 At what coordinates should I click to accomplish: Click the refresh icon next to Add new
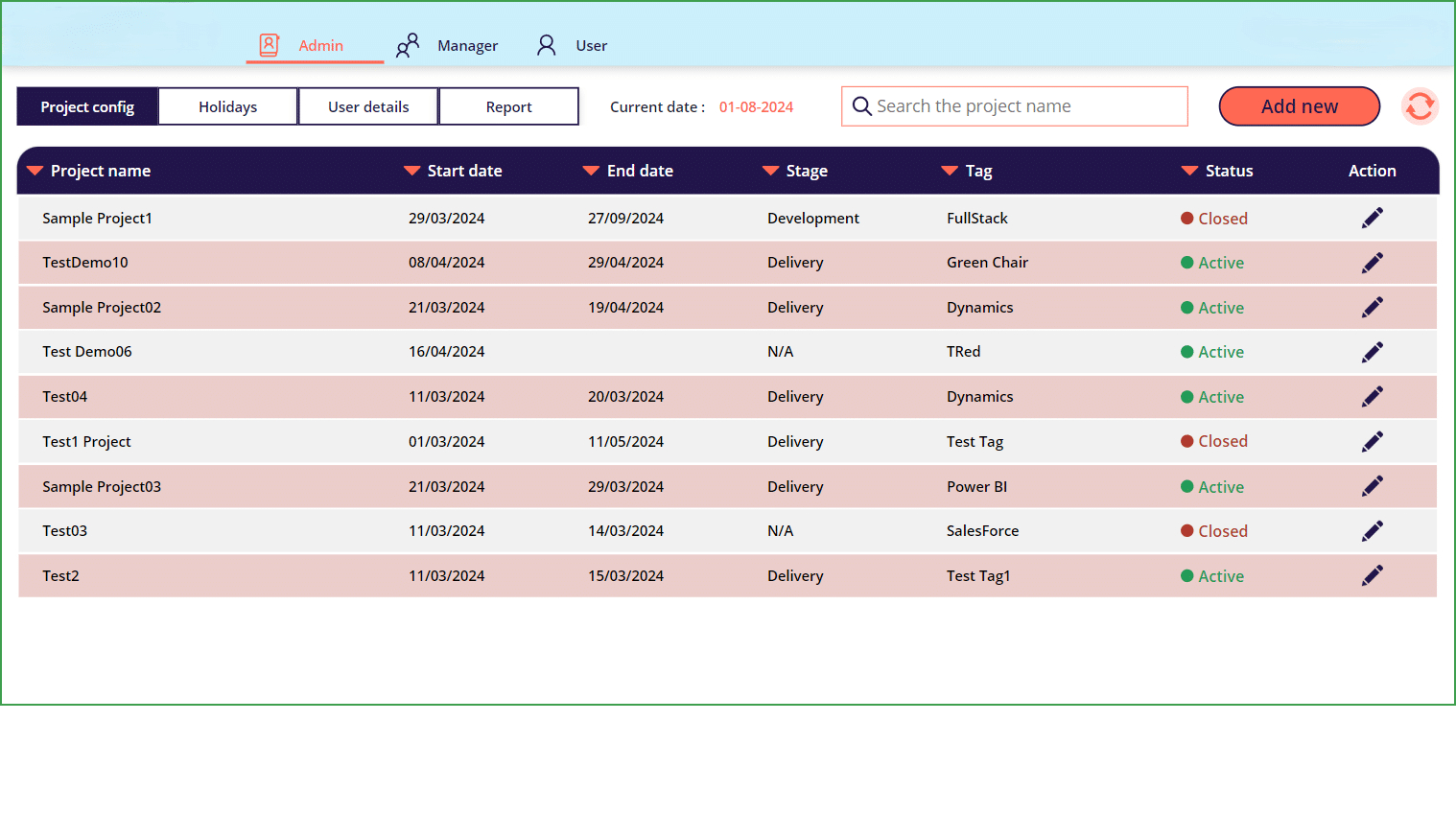click(1420, 106)
